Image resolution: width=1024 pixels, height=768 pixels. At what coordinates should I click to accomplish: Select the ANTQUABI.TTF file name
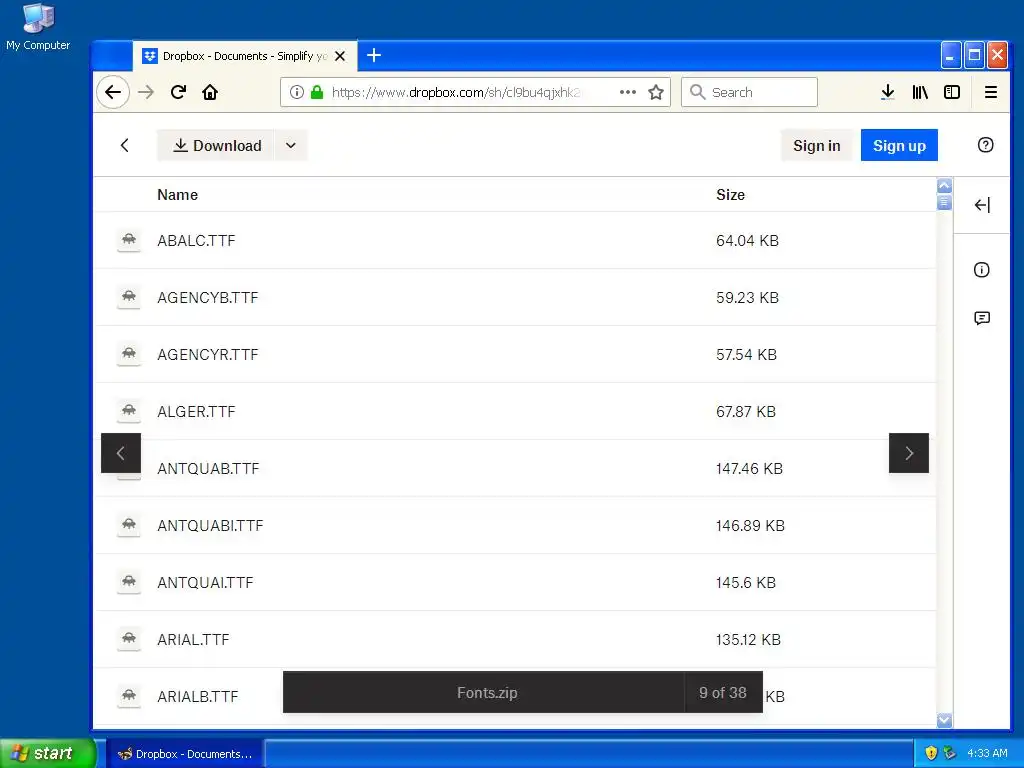click(210, 525)
